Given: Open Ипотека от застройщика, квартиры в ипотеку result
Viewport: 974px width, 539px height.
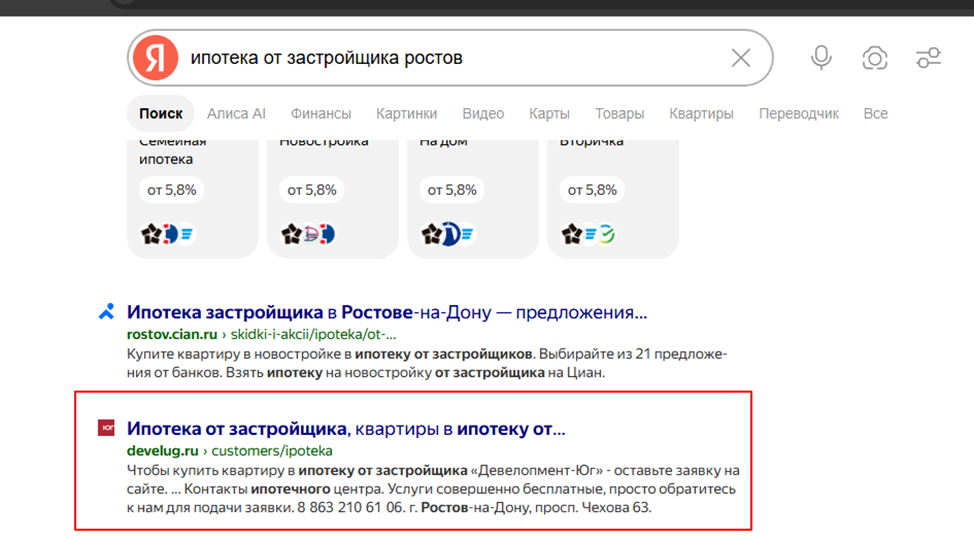Looking at the screenshot, I should coord(346,428).
